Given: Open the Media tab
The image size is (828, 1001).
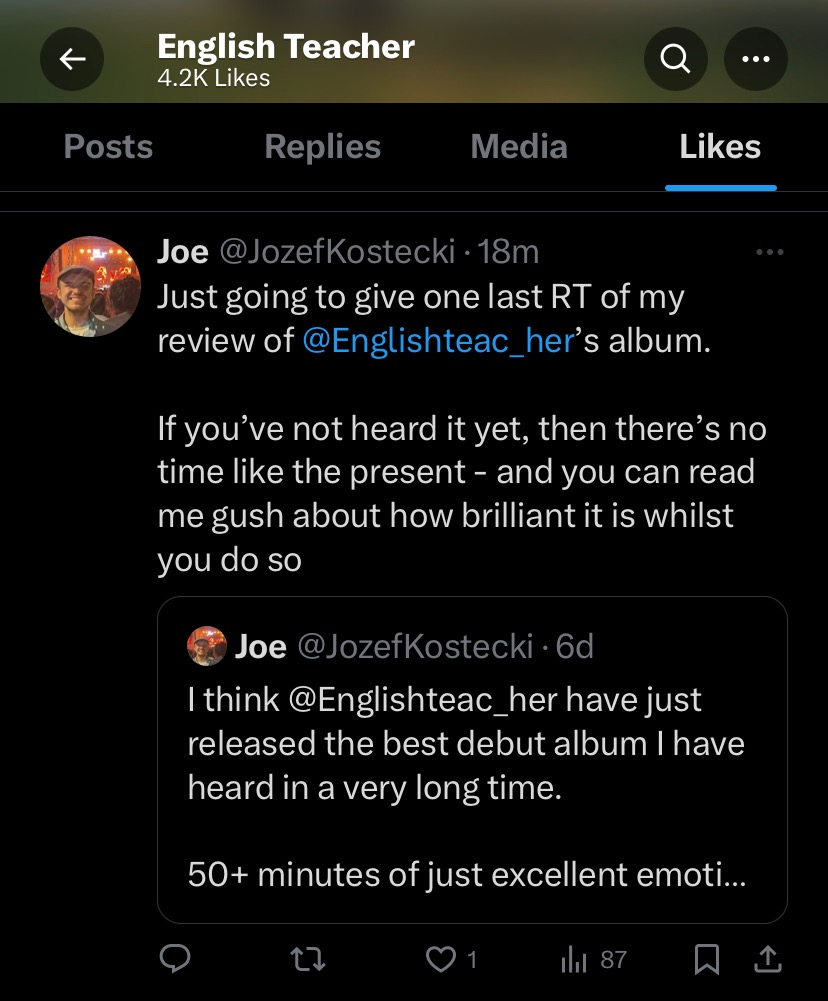Looking at the screenshot, I should pos(519,147).
